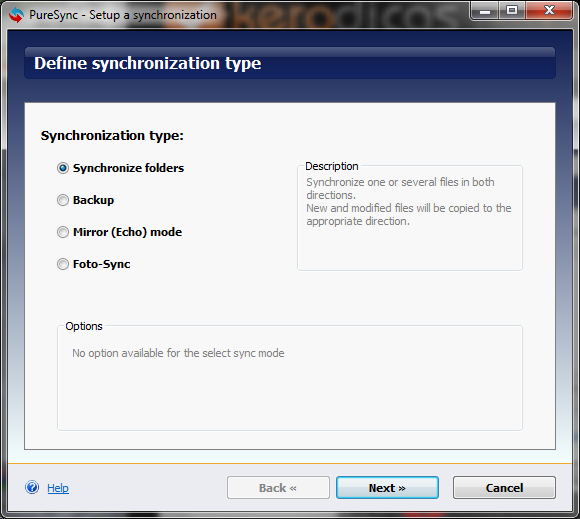Click the blue question mark help icon

point(32,487)
